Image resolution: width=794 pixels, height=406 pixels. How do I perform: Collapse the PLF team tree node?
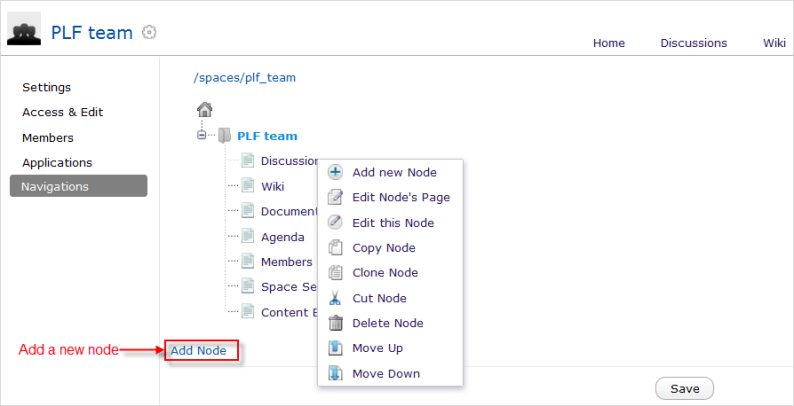pos(201,136)
